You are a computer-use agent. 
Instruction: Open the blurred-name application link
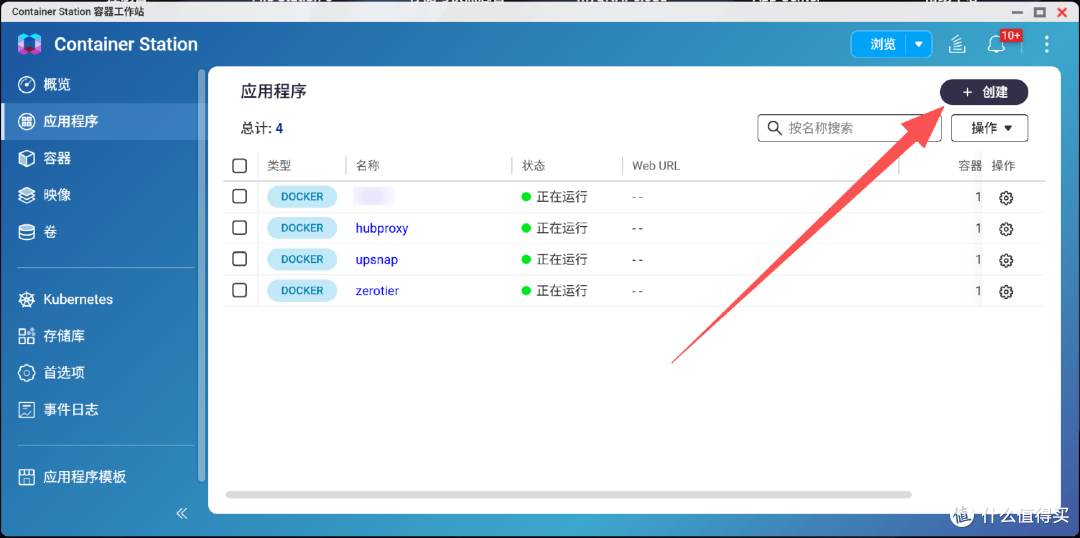[x=373, y=196]
